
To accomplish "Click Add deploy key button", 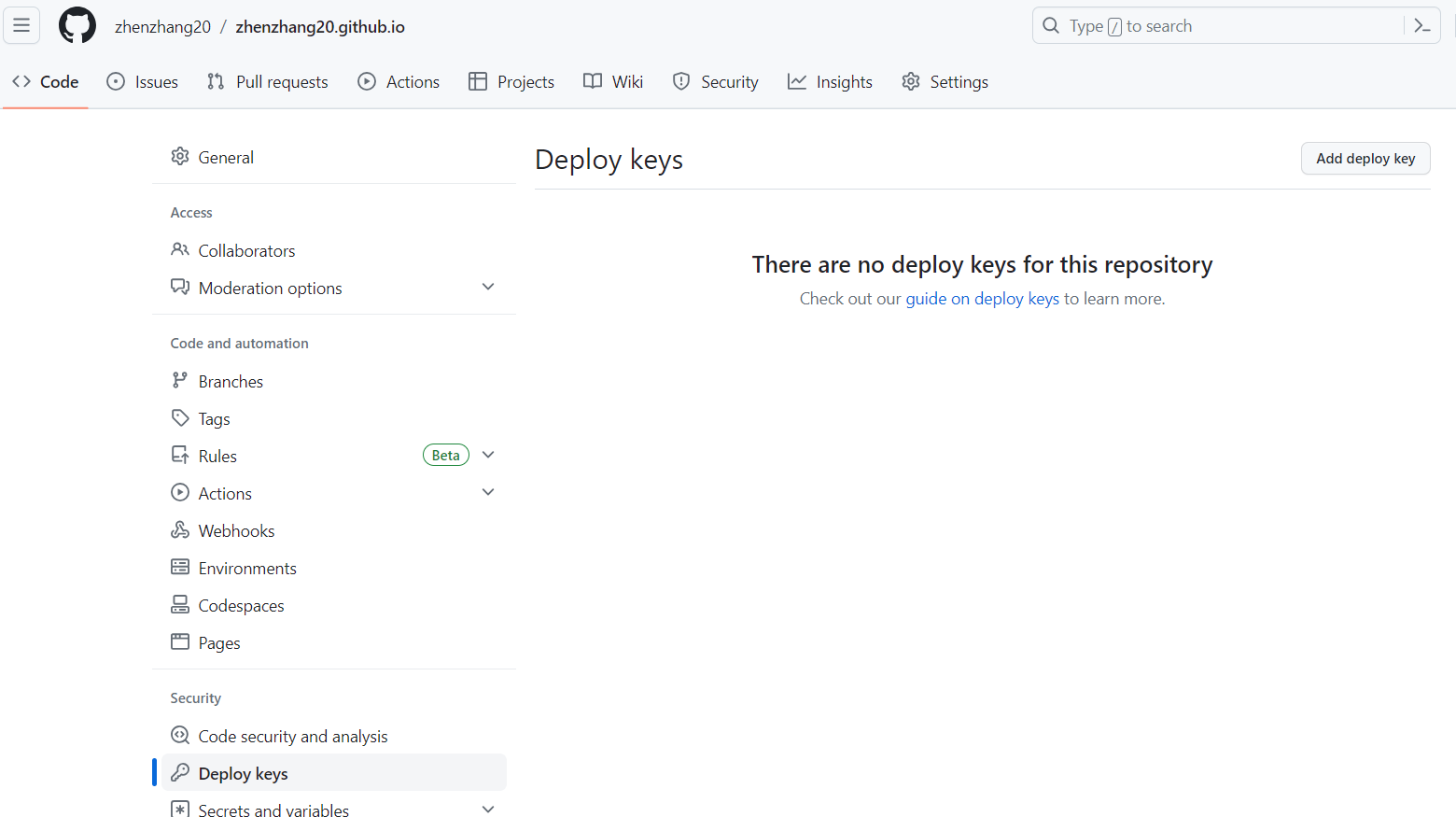I will [1365, 159].
